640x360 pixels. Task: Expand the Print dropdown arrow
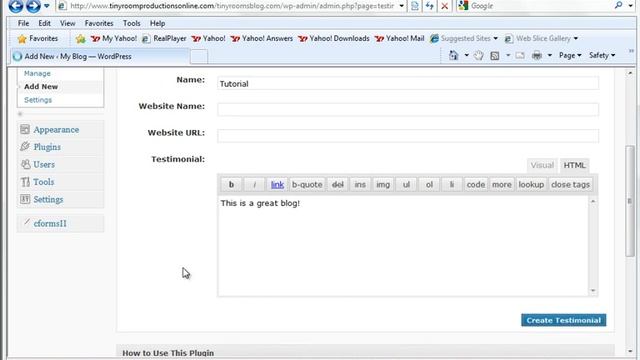click(x=549, y=55)
